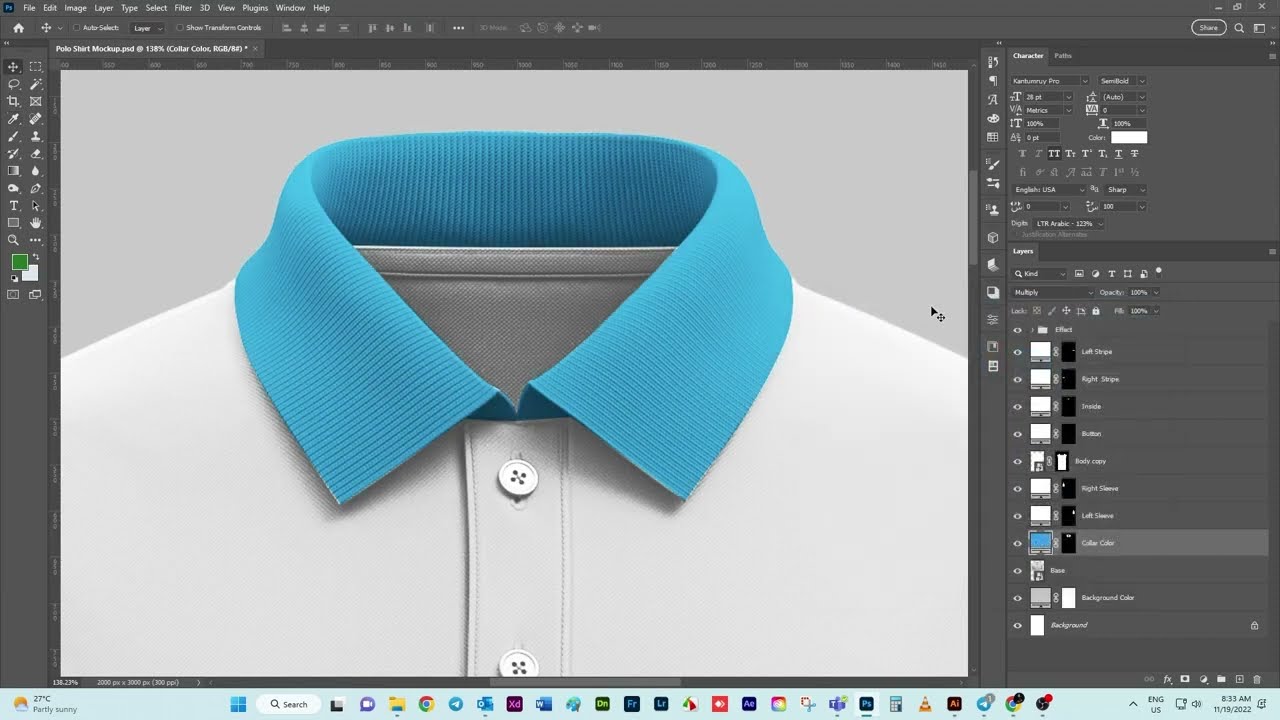Hide the Right Stripe layer

[1018, 379]
